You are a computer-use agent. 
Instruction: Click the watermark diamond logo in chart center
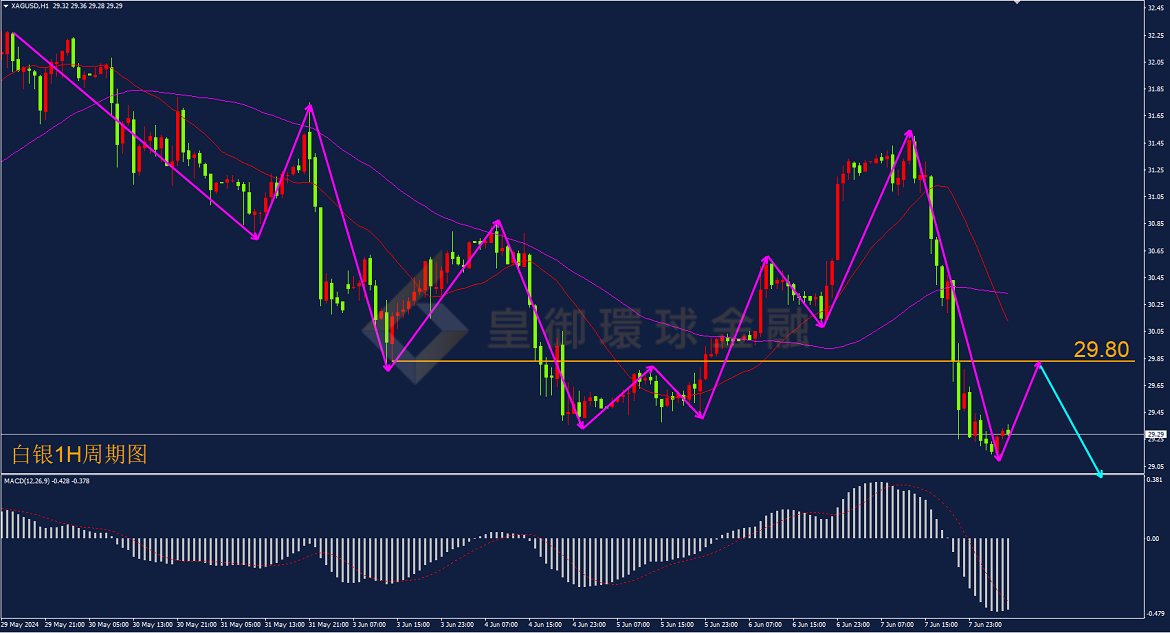point(415,327)
